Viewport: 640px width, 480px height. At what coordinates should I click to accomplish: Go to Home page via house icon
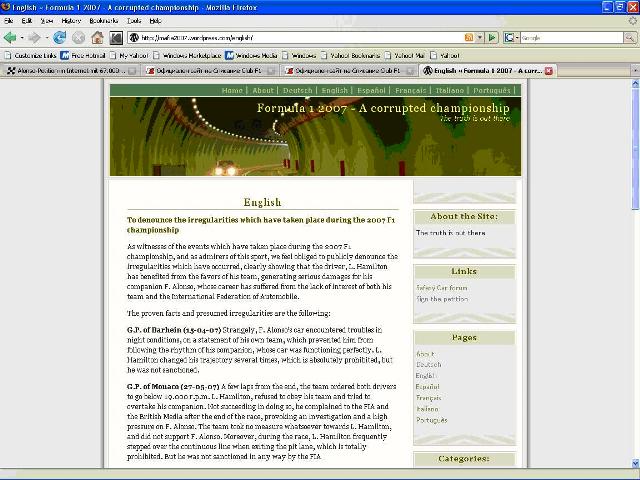[97, 38]
